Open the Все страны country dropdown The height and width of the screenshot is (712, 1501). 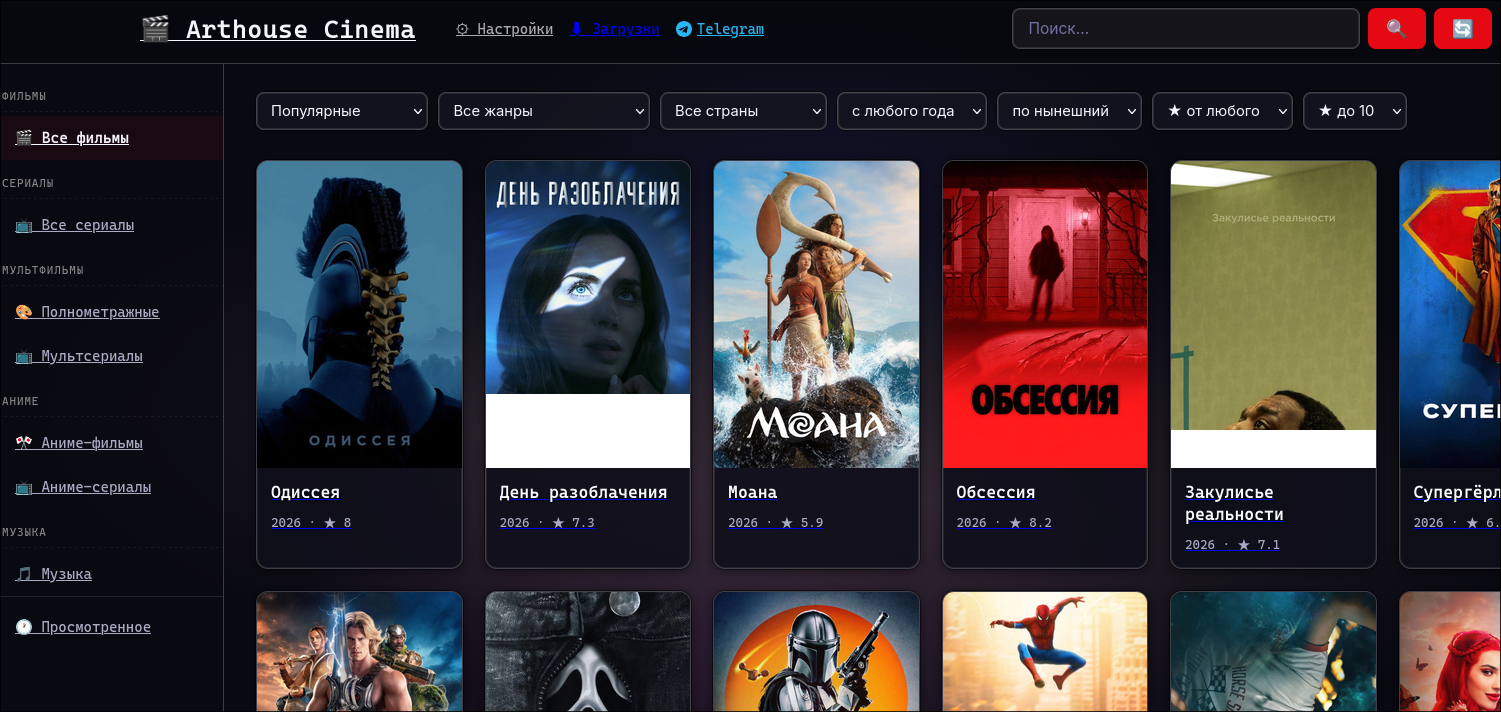click(x=743, y=111)
